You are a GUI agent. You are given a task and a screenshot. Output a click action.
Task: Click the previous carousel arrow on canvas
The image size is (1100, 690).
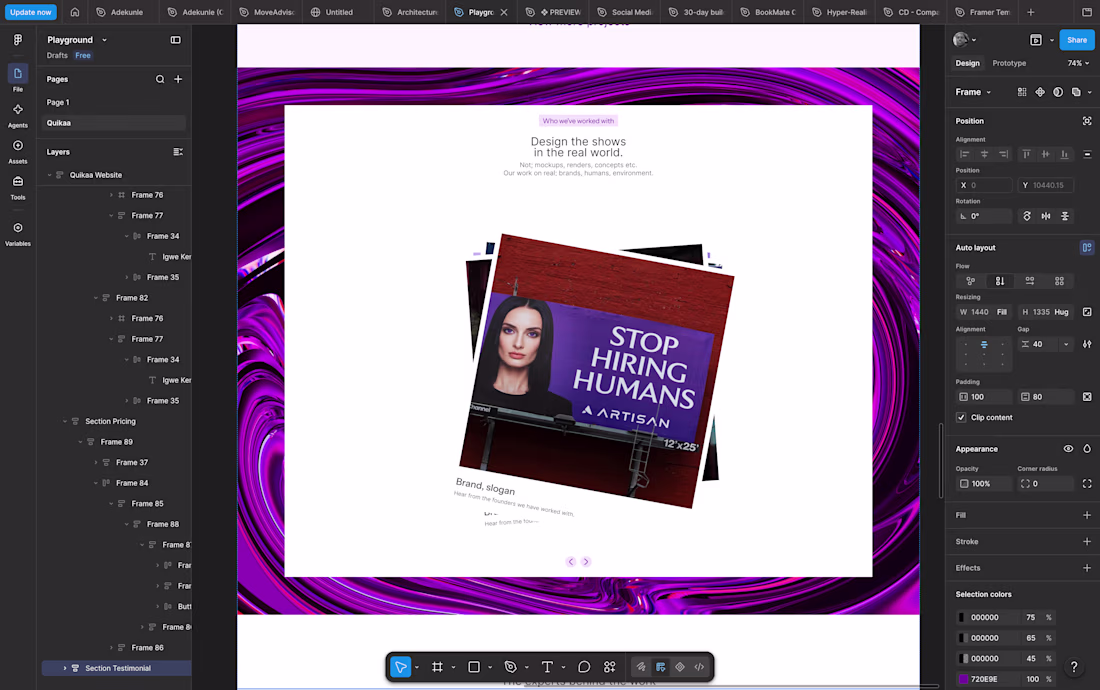click(x=571, y=562)
